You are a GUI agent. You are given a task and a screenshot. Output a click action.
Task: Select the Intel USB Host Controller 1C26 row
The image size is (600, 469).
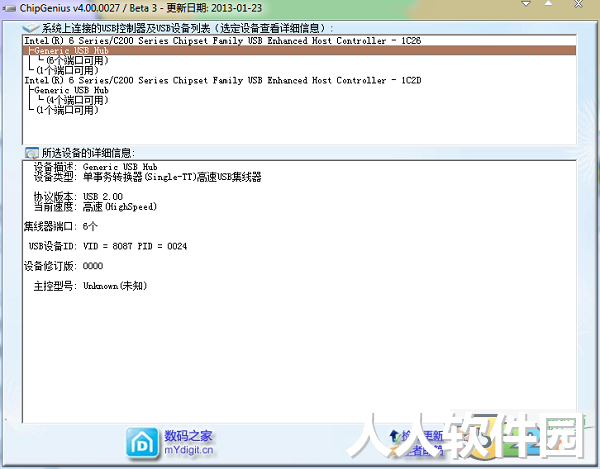coord(299,41)
